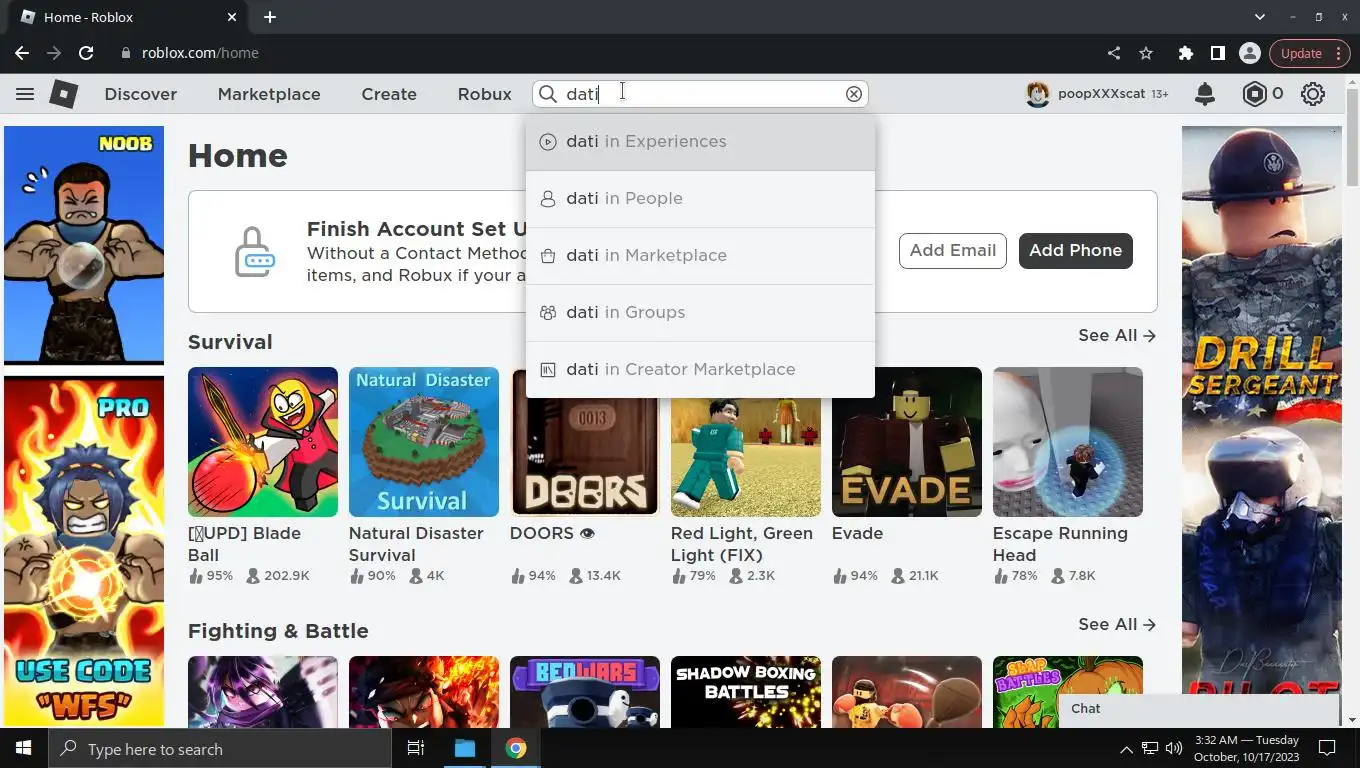
Task: Open the hamburger navigation menu
Action: (x=25, y=94)
